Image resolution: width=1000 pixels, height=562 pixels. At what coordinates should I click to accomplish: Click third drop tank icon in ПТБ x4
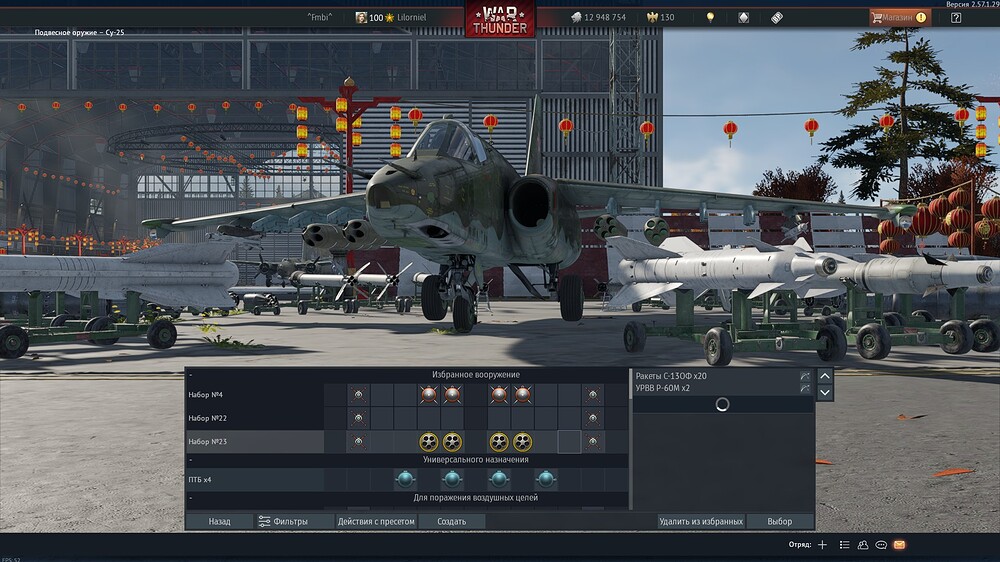[499, 479]
